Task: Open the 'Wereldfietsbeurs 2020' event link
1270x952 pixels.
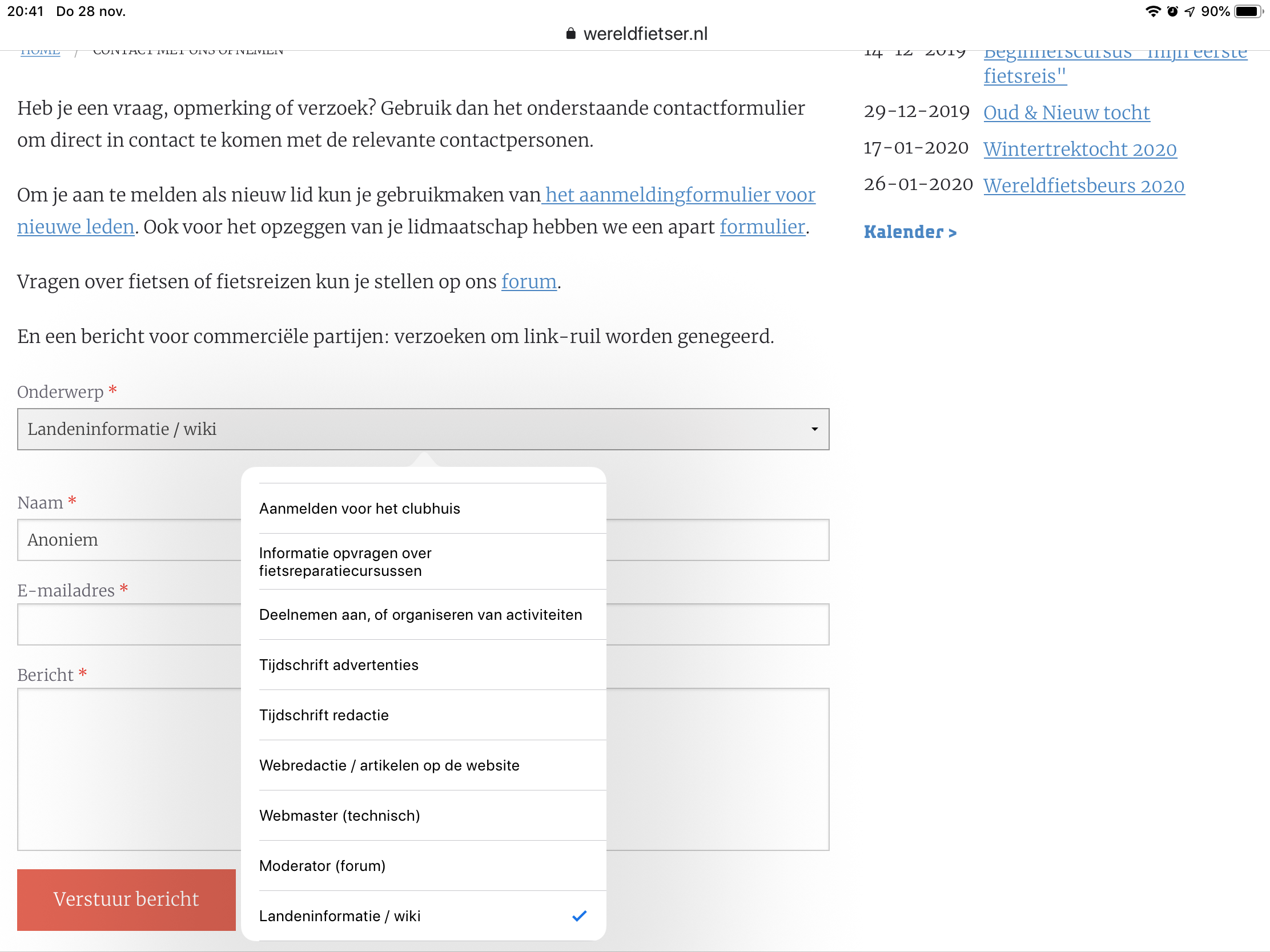Action: (1083, 186)
